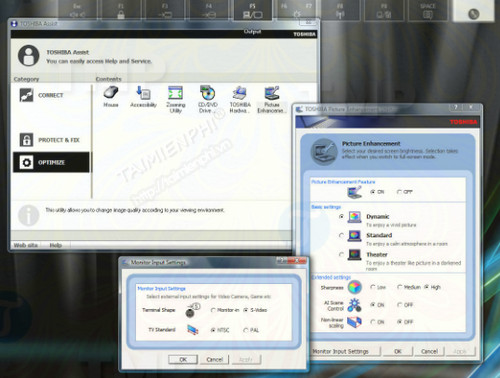Click Apply in Monitor Input Settings dialog
The width and height of the screenshot is (500, 378).
(x=246, y=359)
